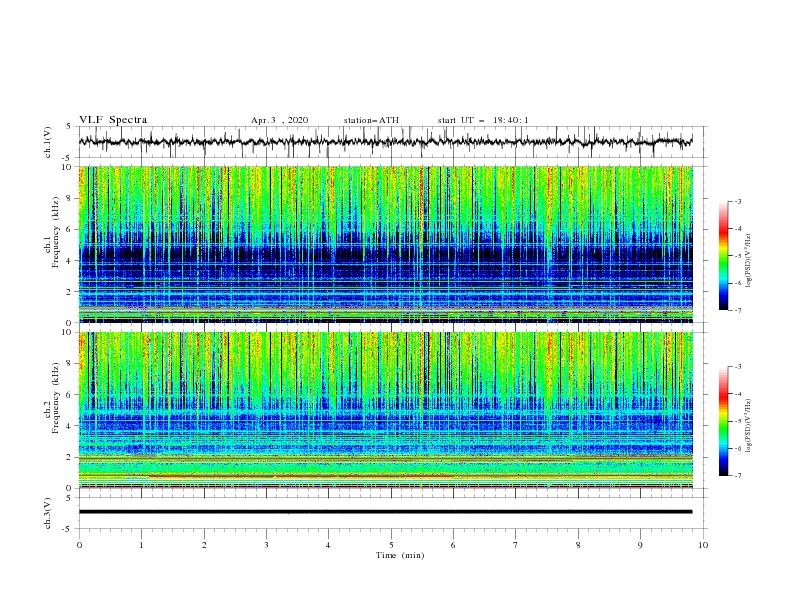Select the ch.2 colorbar "log(PSD)(V²/Hz)" label
Viewport: 792px width, 612px height.
click(x=748, y=426)
